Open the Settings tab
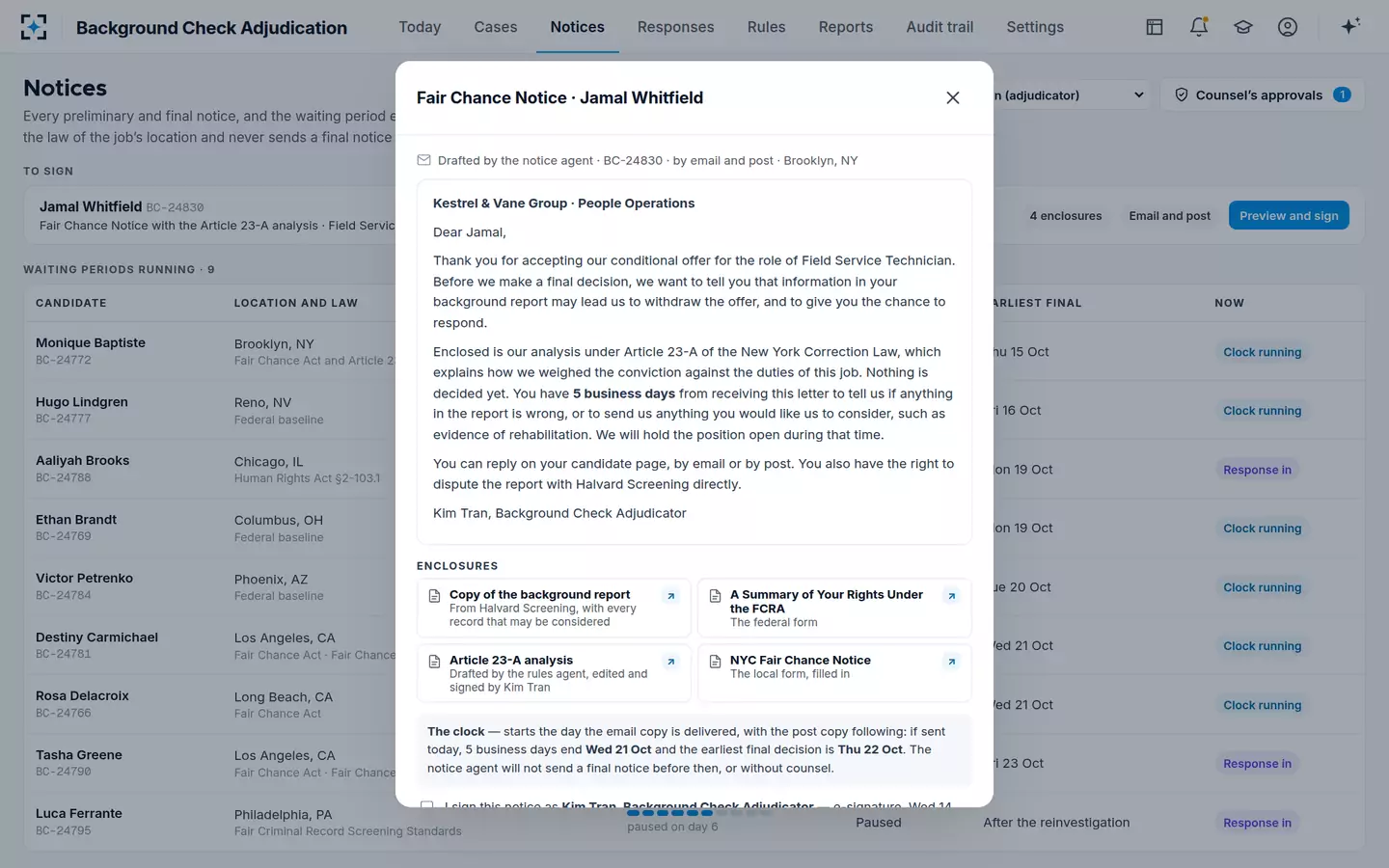1389x868 pixels. pos(1035,27)
